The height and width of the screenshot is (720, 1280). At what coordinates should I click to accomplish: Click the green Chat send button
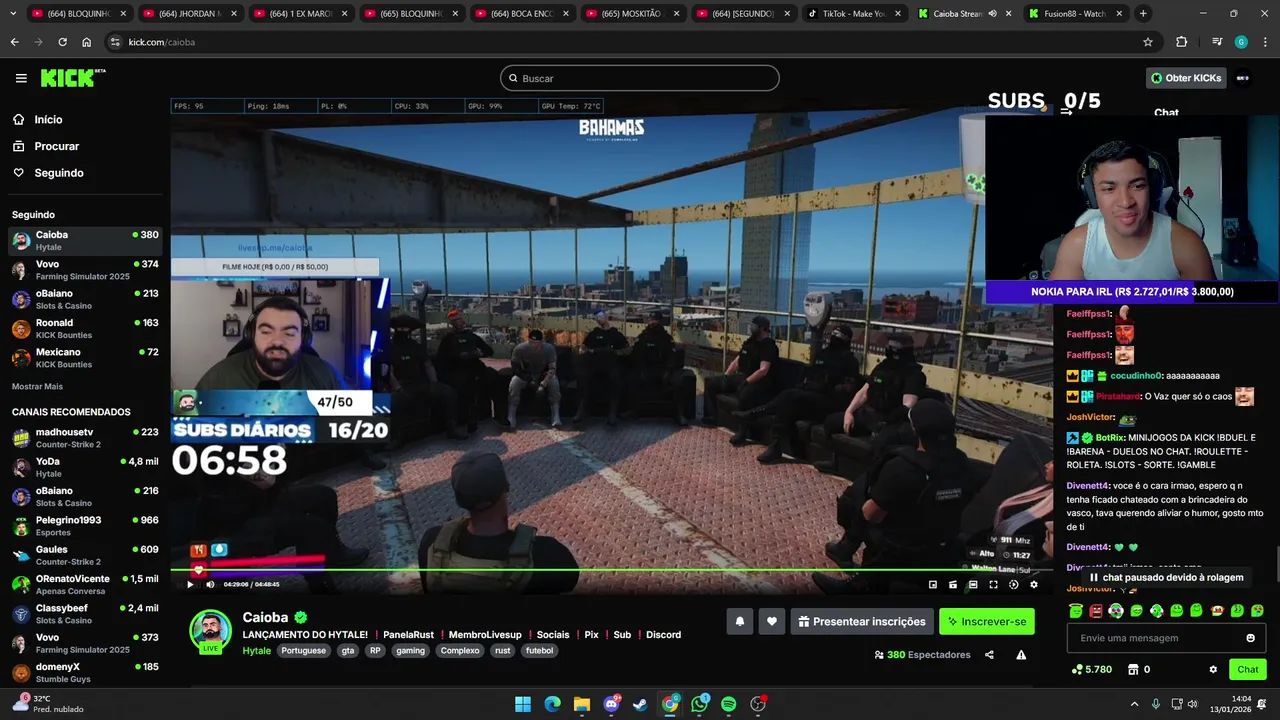point(1248,669)
